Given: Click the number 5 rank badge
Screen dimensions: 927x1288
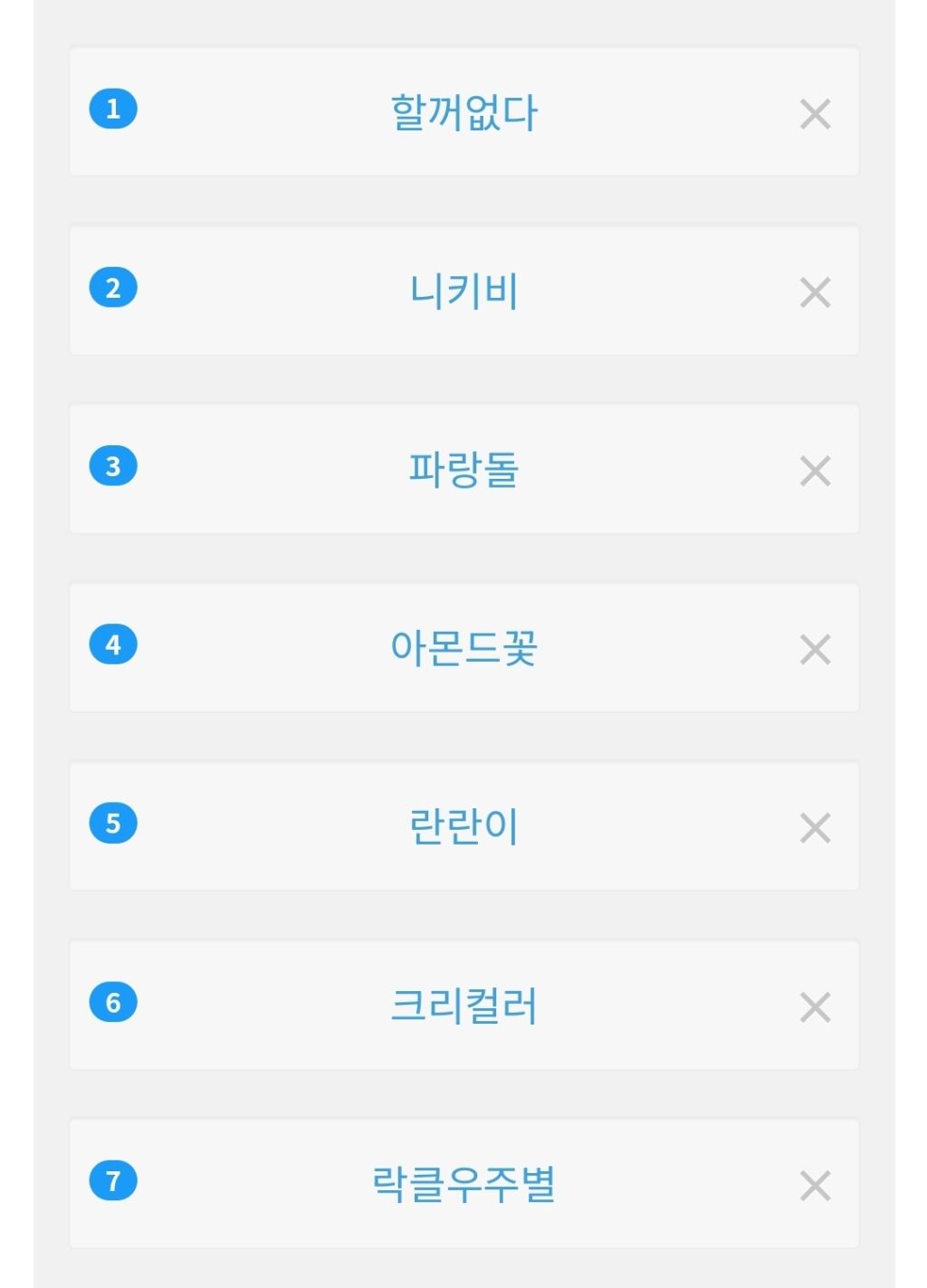Looking at the screenshot, I should pos(113,823).
